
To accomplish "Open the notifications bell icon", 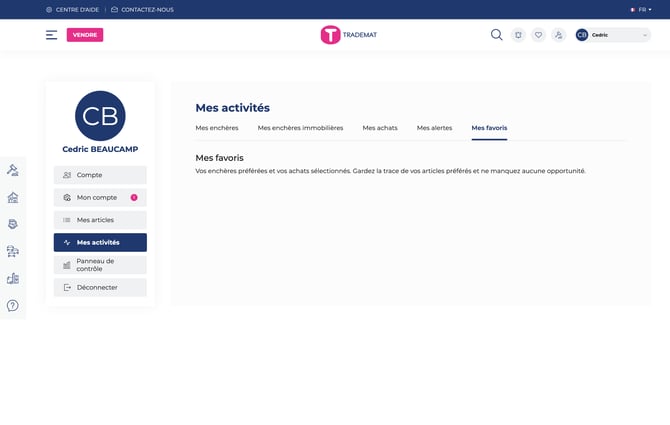I will coord(518,35).
